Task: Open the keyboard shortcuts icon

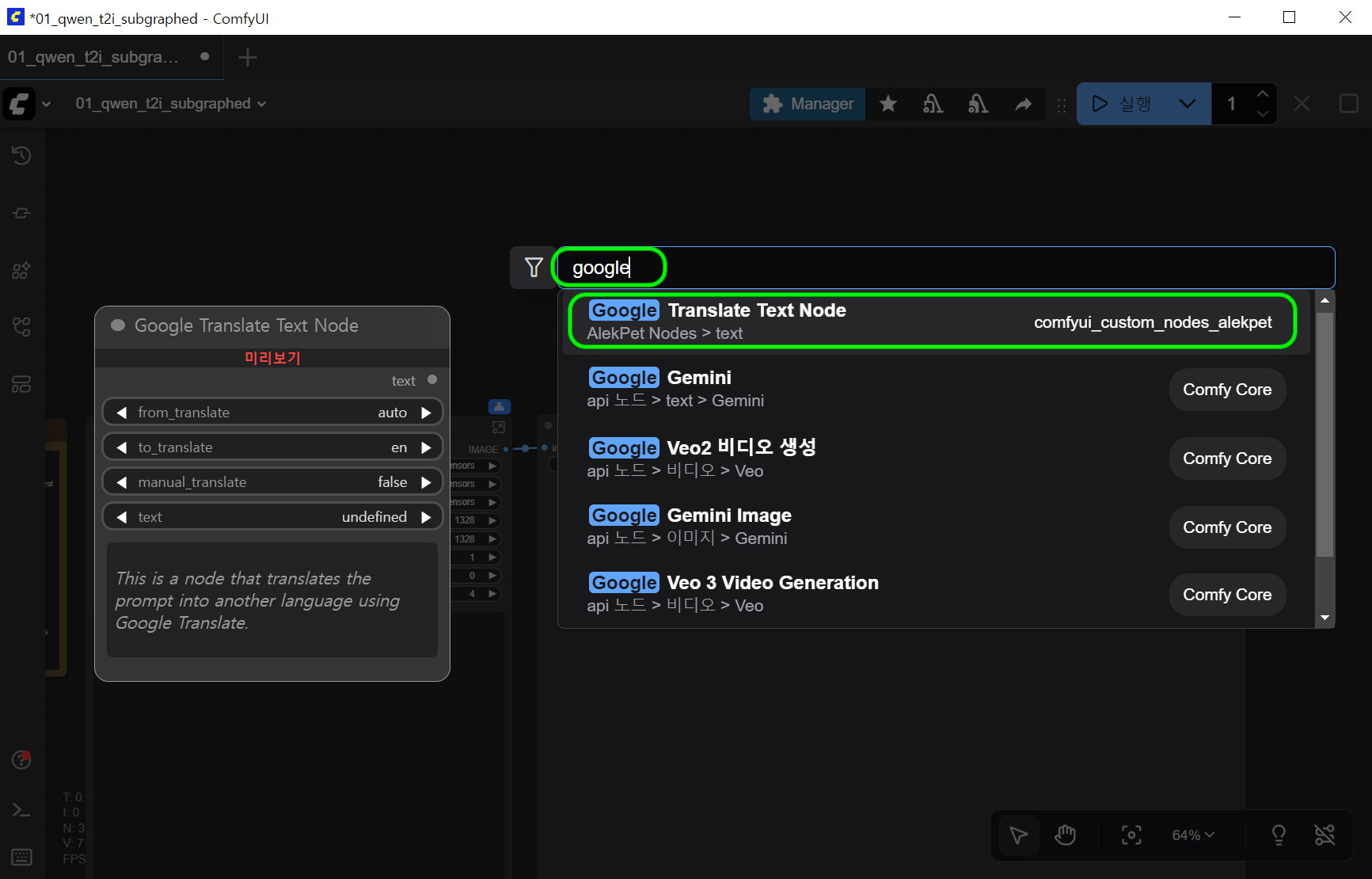Action: (21, 857)
